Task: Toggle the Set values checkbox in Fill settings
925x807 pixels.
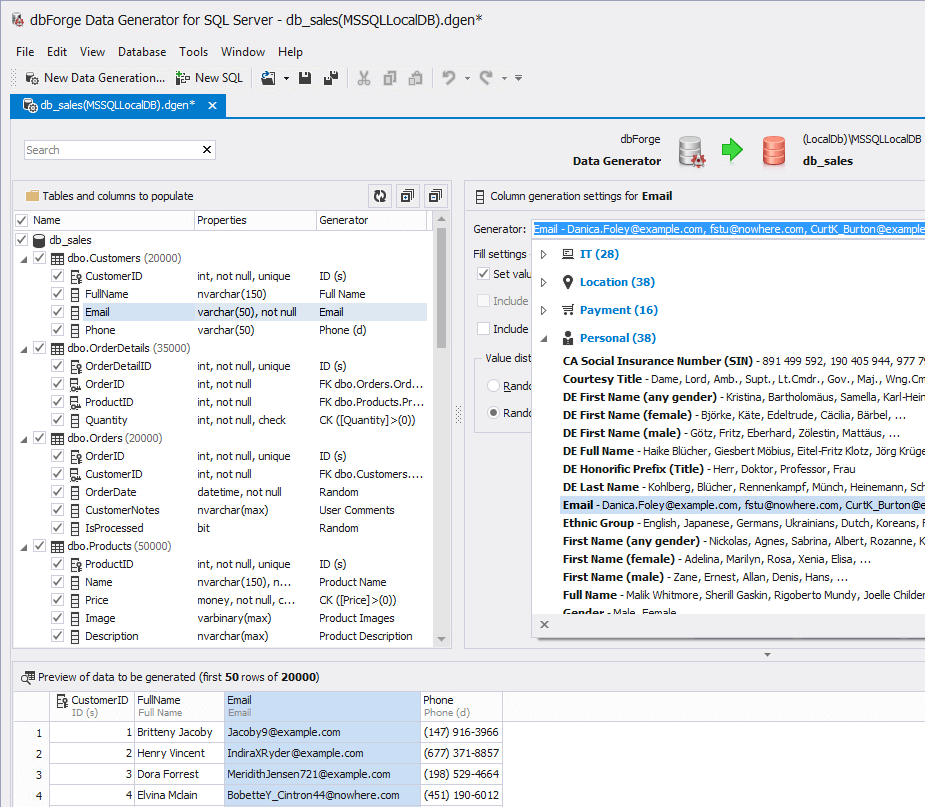Action: pyautogui.click(x=483, y=273)
